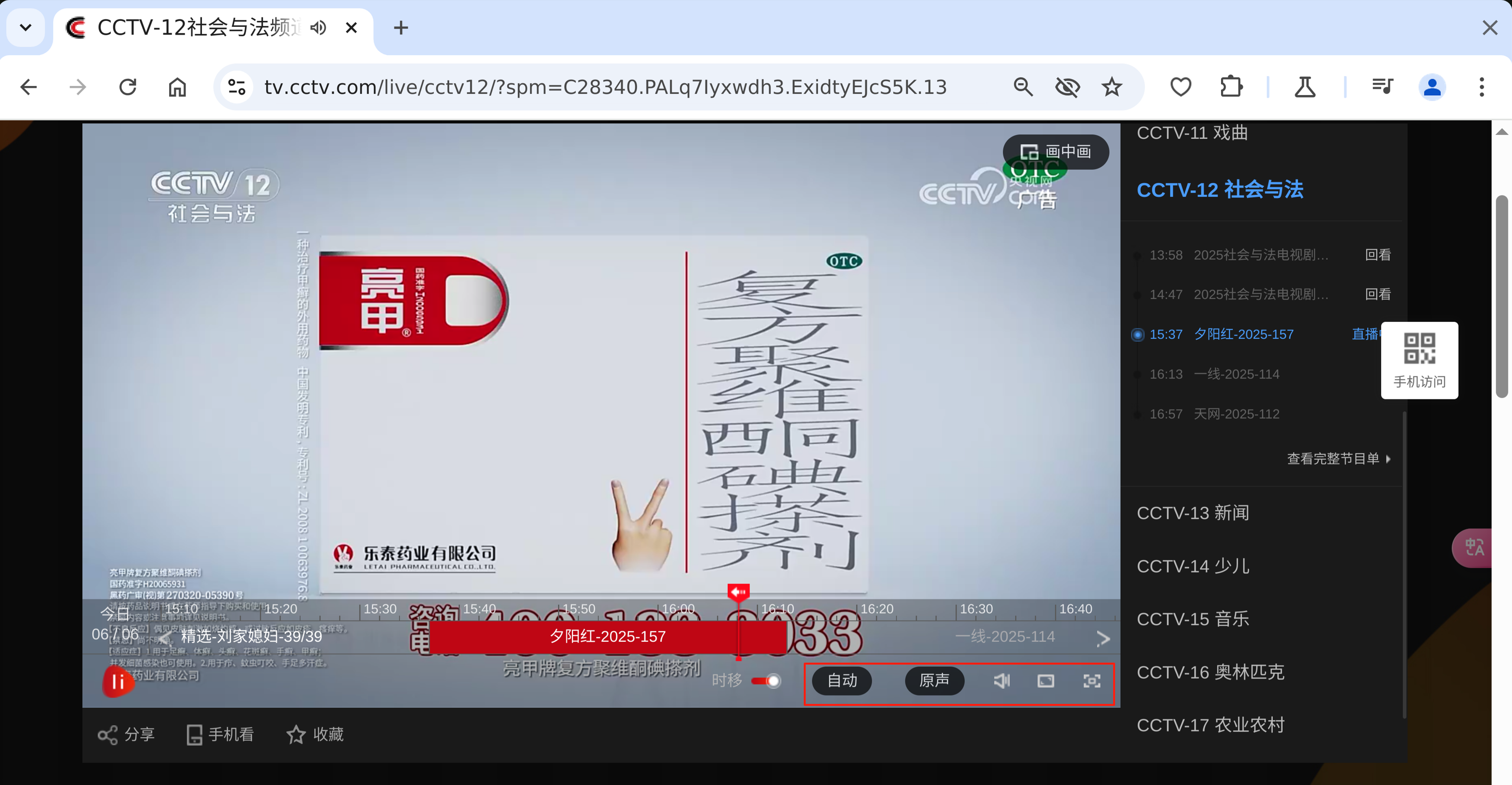Add to favorites with 收藏 button
The height and width of the screenshot is (785, 1512).
click(x=315, y=734)
